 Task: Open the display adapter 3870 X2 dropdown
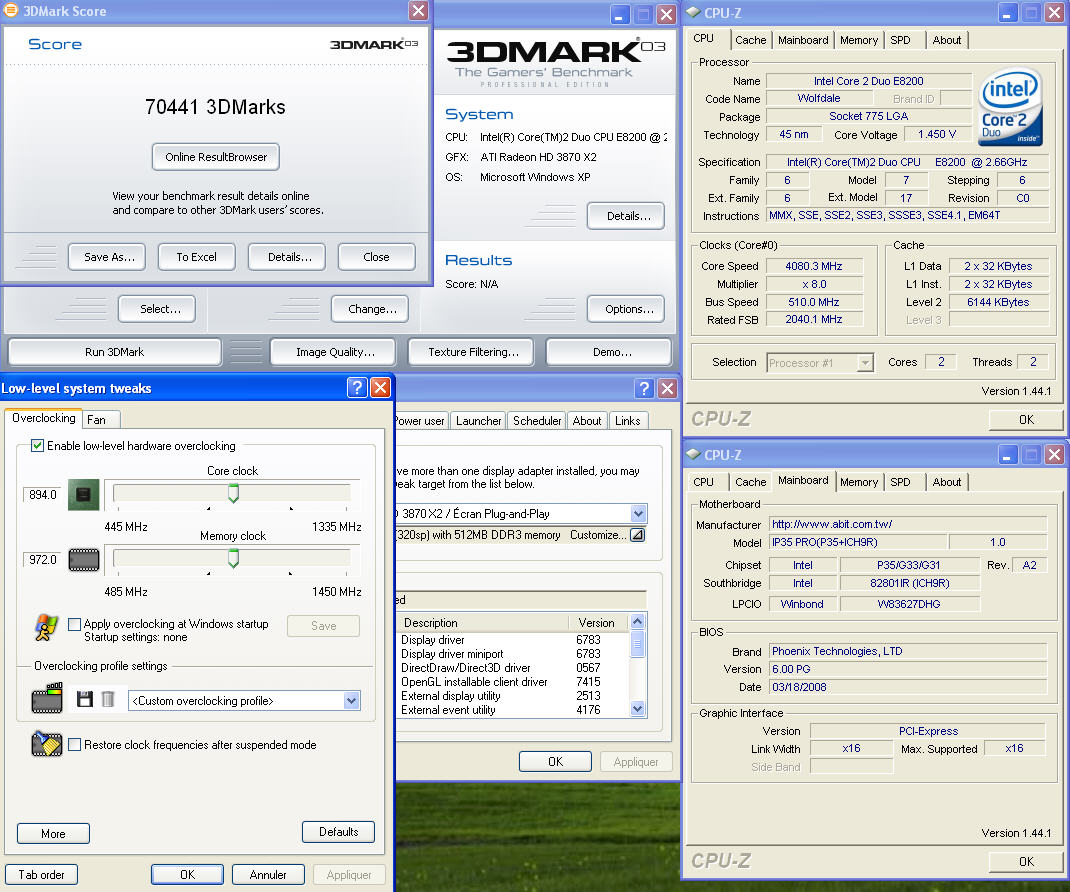click(638, 513)
